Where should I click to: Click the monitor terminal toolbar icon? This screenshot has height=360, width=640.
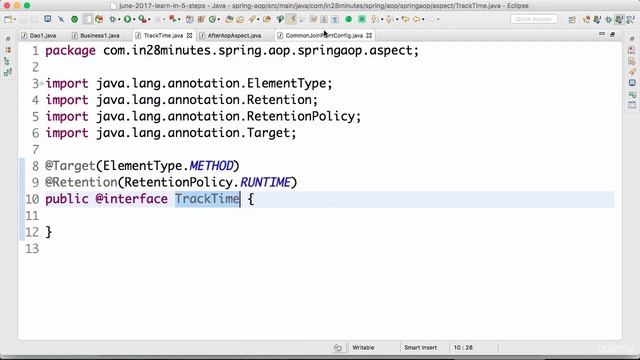click(x=48, y=19)
